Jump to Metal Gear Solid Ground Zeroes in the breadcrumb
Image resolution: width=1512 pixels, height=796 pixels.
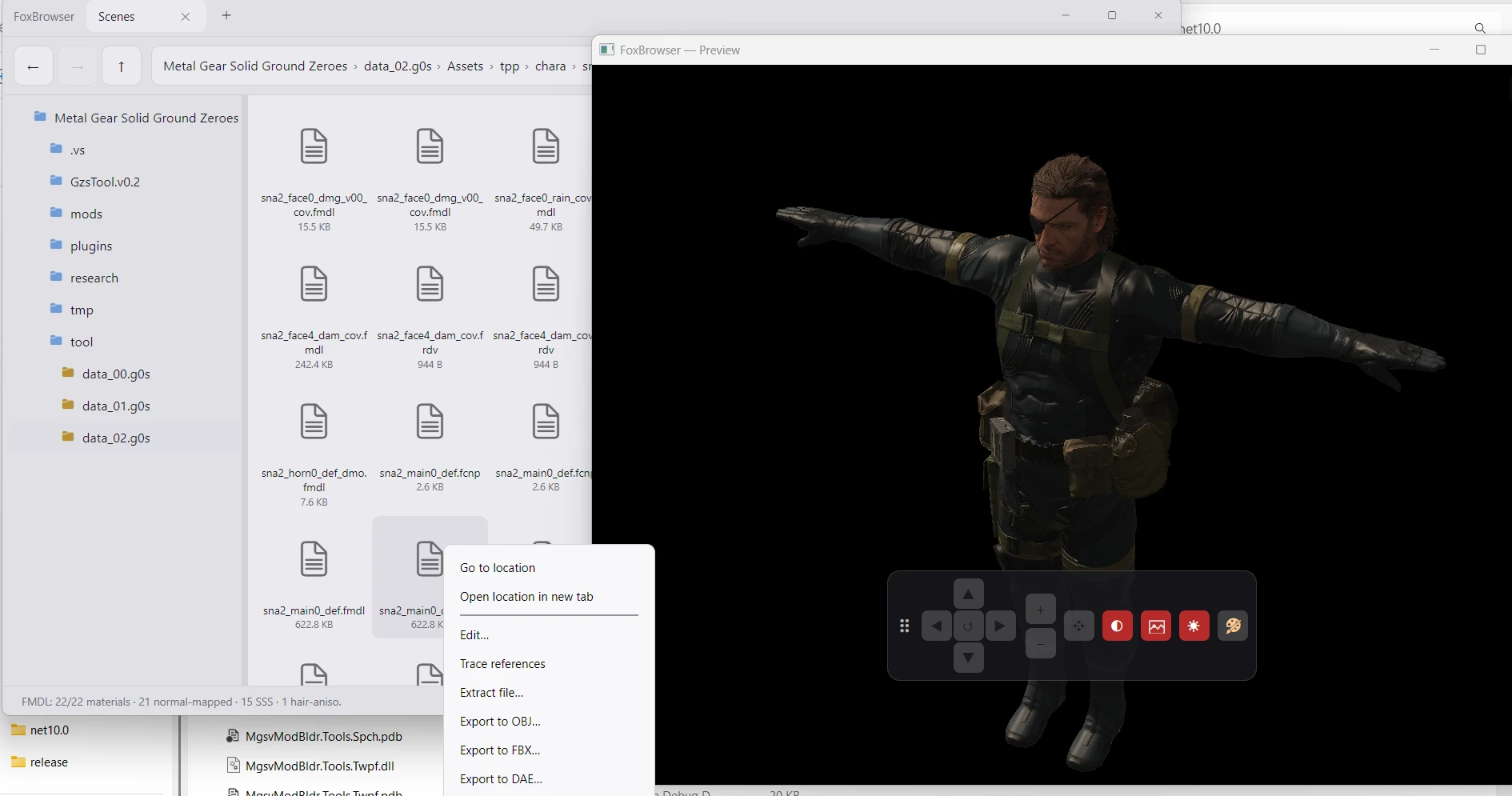[x=255, y=66]
